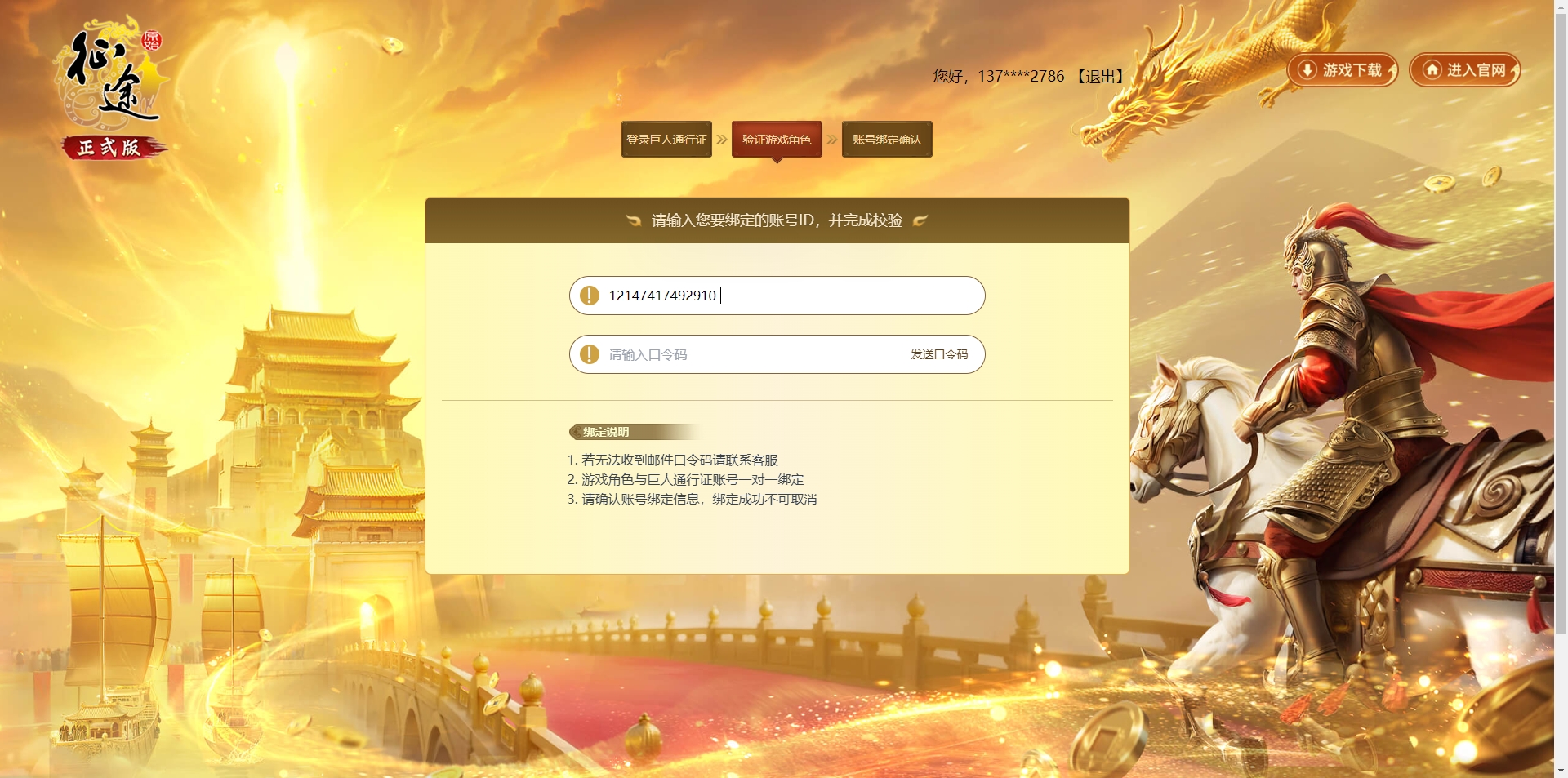Select the 登录巨人通行证 step tab

(x=666, y=140)
